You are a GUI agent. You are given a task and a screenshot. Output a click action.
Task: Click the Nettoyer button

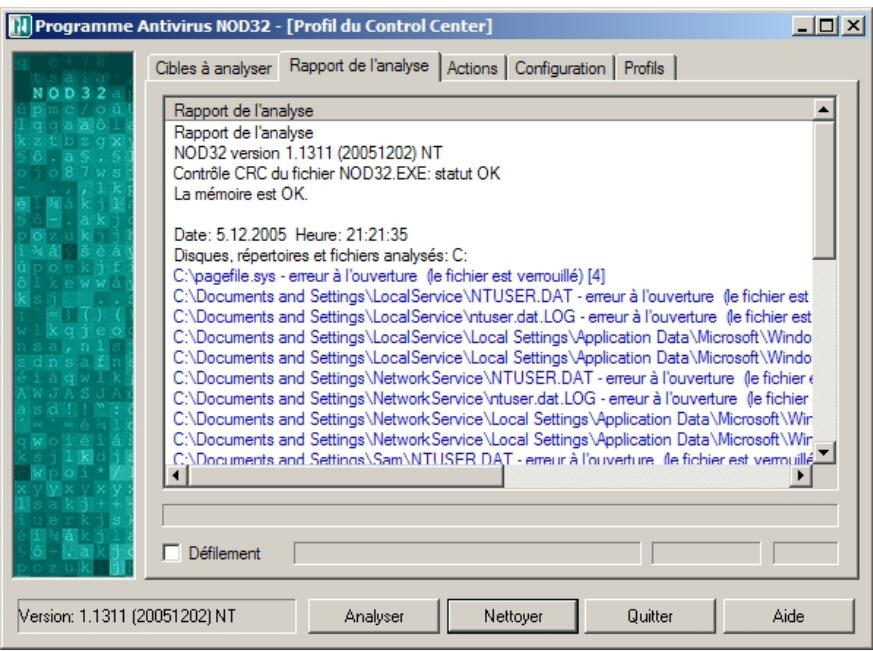tap(513, 616)
